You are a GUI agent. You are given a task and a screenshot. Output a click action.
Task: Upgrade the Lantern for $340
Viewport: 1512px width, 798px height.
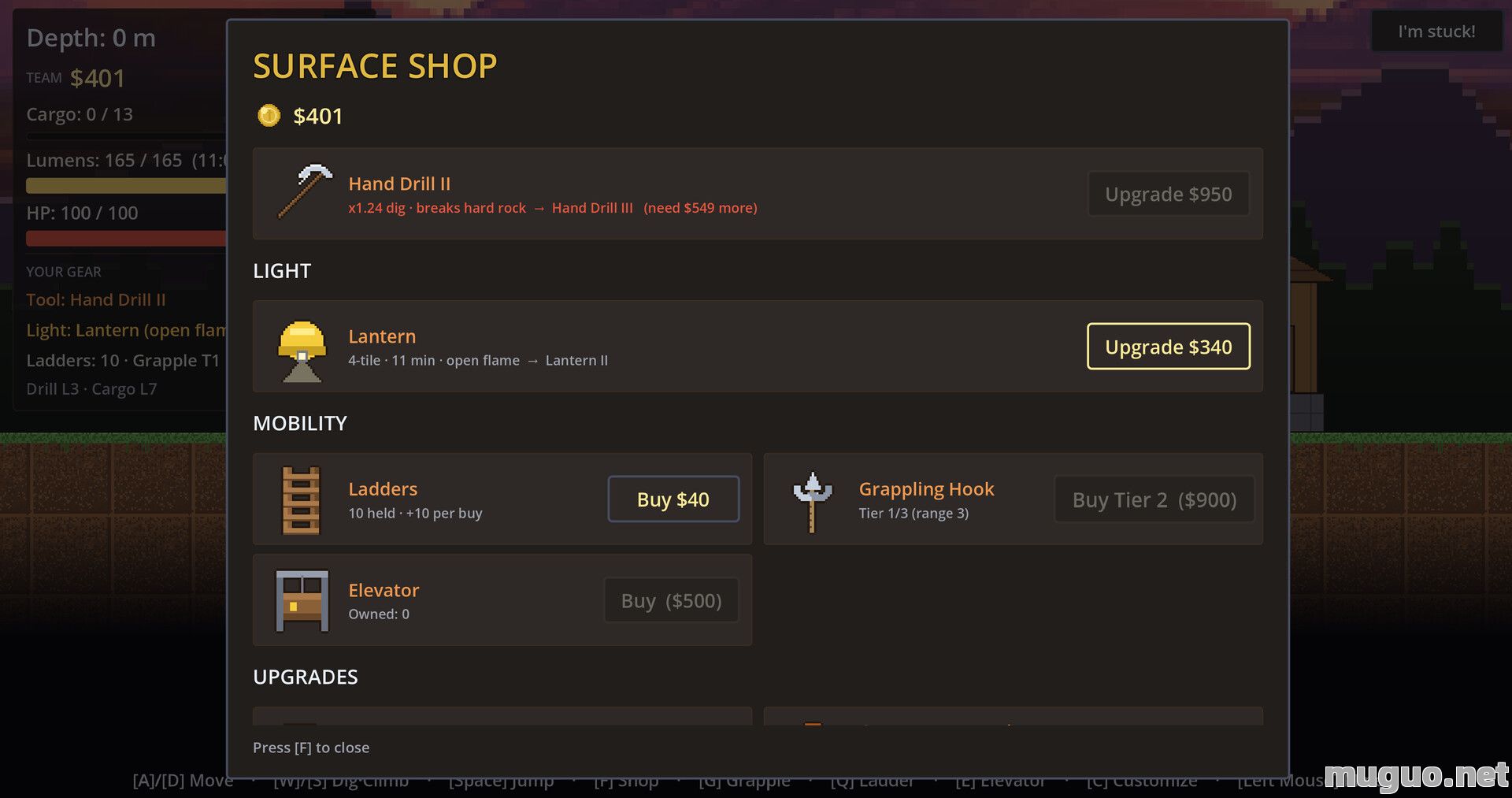(x=1168, y=347)
